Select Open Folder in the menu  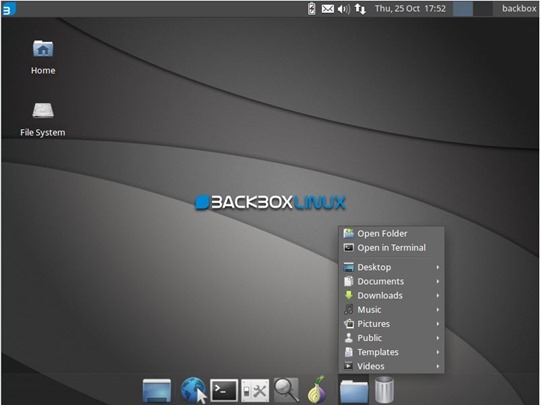coord(392,233)
